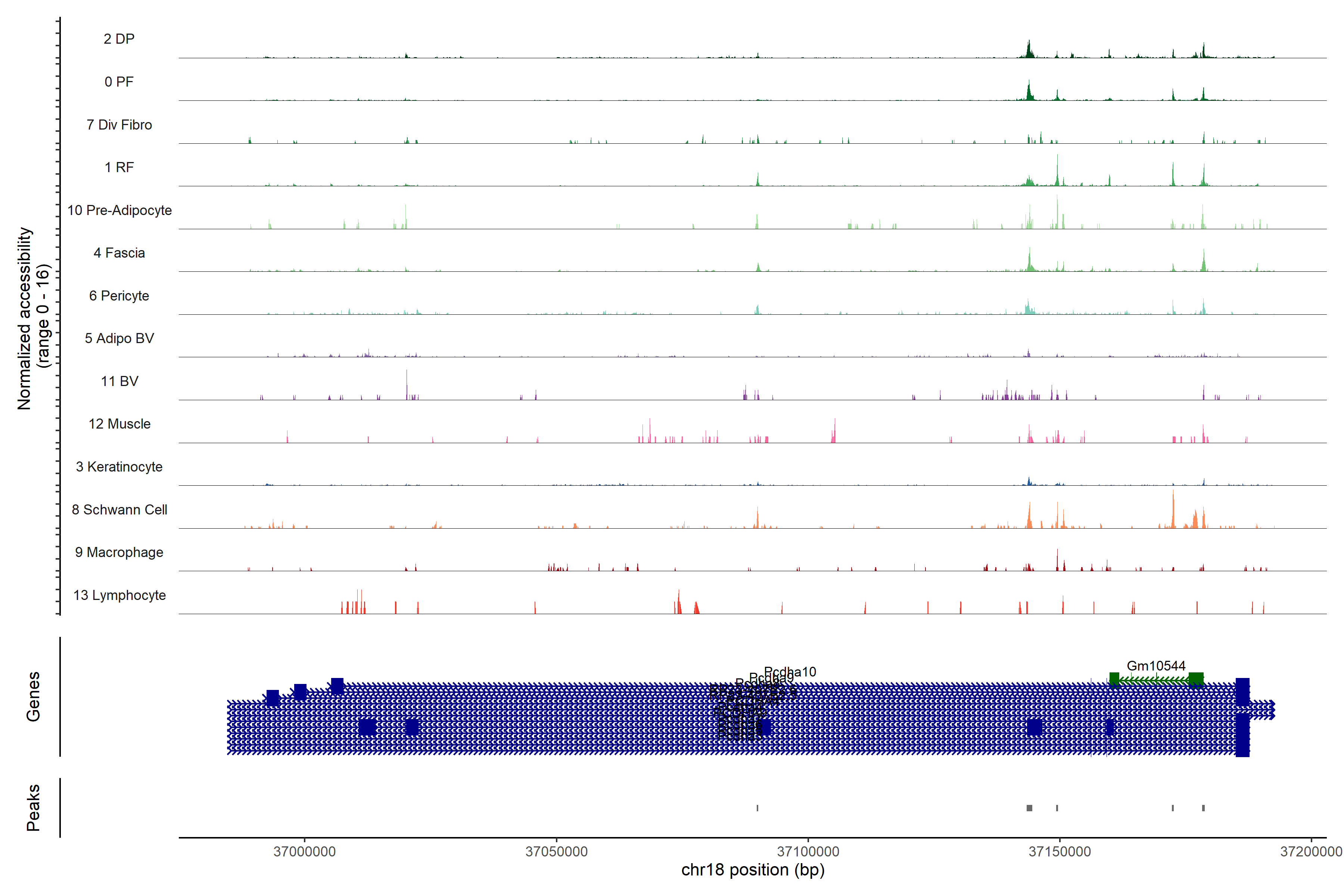
Task: Click the 37000000 axis tick label
Action: pyautogui.click(x=305, y=852)
